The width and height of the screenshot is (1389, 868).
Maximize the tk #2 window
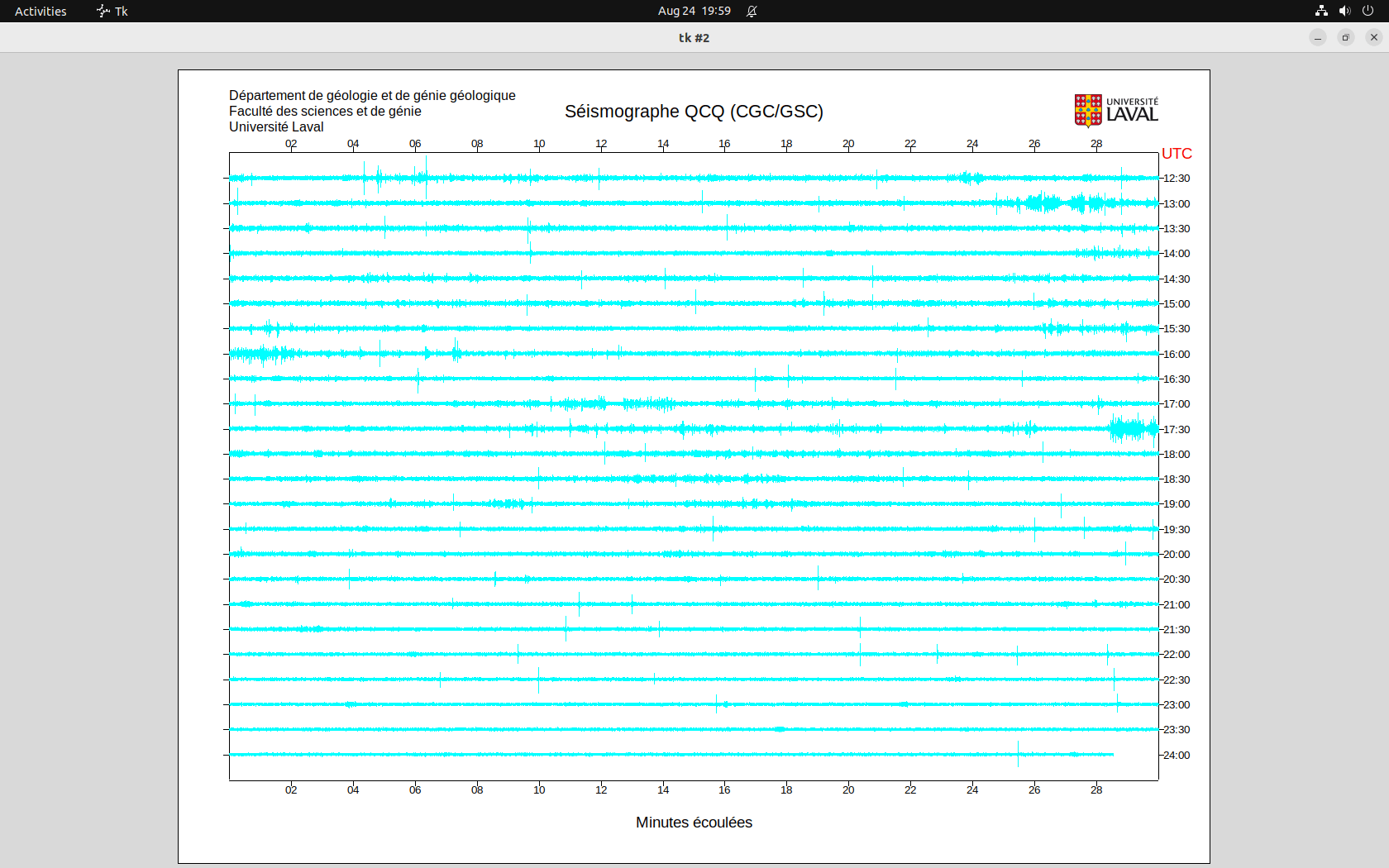[1346, 37]
